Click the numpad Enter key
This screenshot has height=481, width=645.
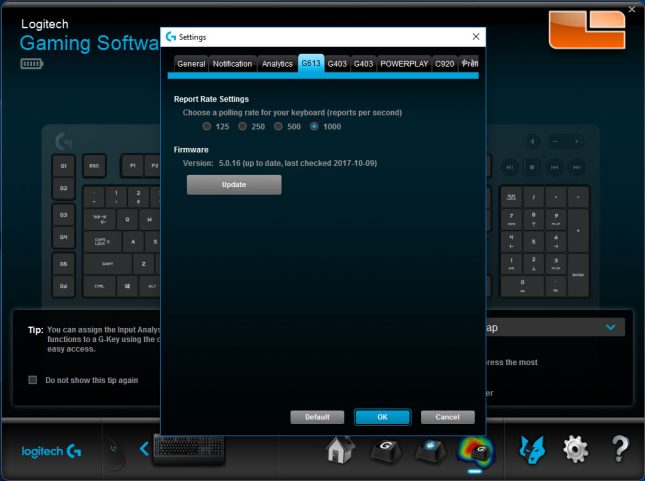point(578,275)
